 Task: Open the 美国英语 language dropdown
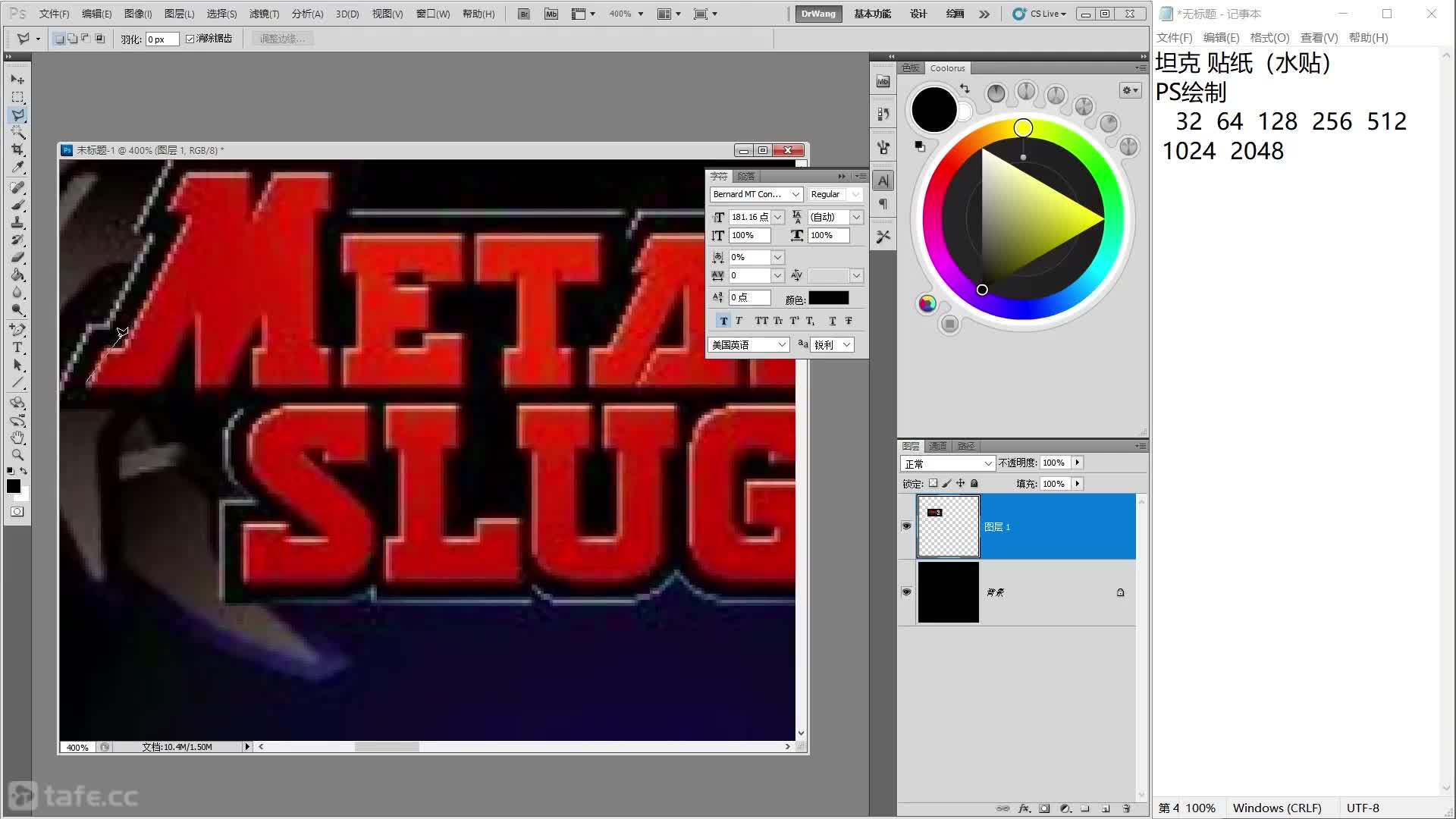point(781,345)
